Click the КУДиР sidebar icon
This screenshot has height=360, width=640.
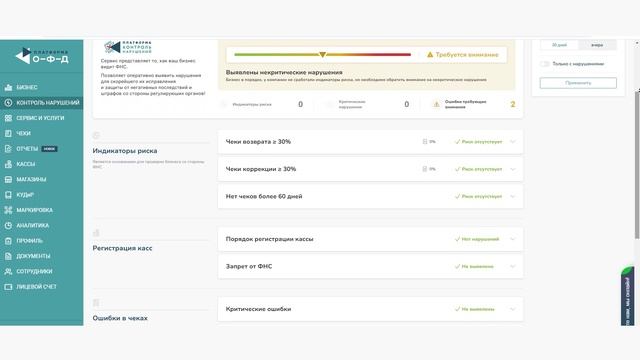tap(8, 195)
